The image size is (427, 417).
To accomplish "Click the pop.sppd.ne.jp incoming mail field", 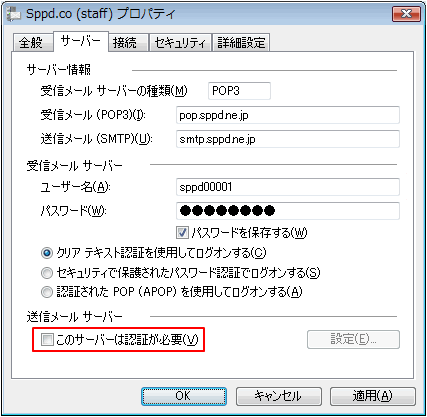I will pyautogui.click(x=288, y=115).
